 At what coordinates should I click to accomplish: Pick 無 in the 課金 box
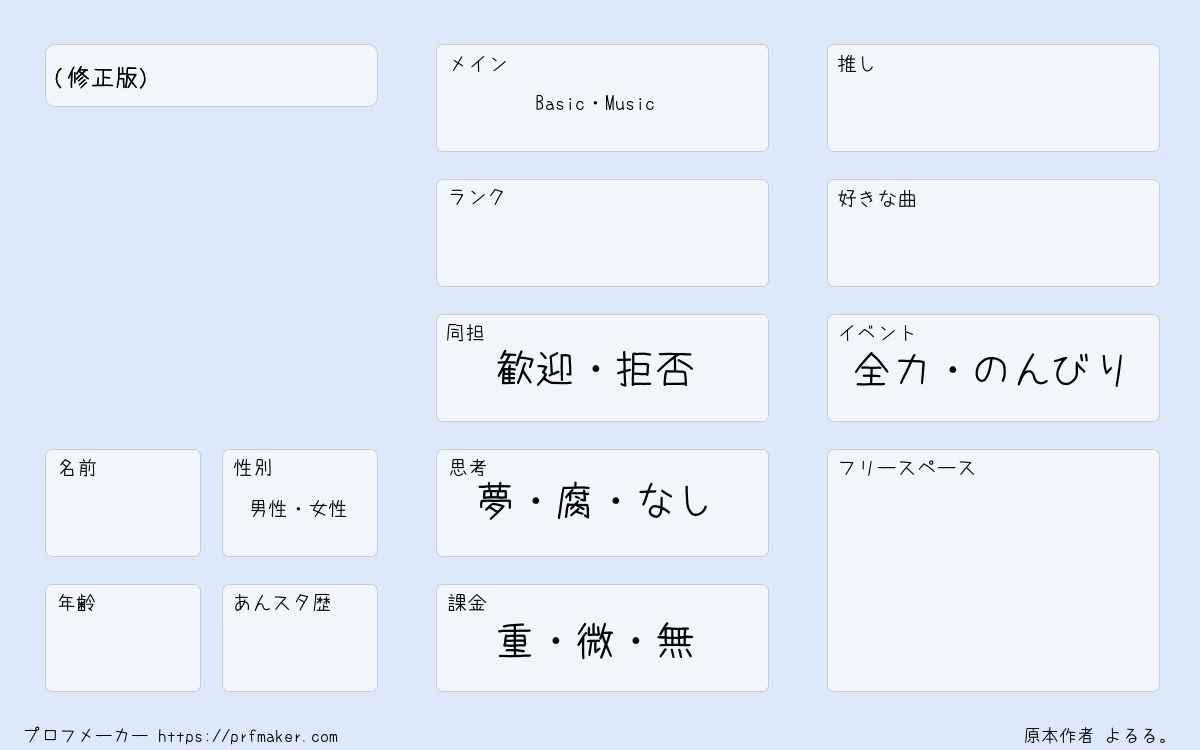[675, 641]
